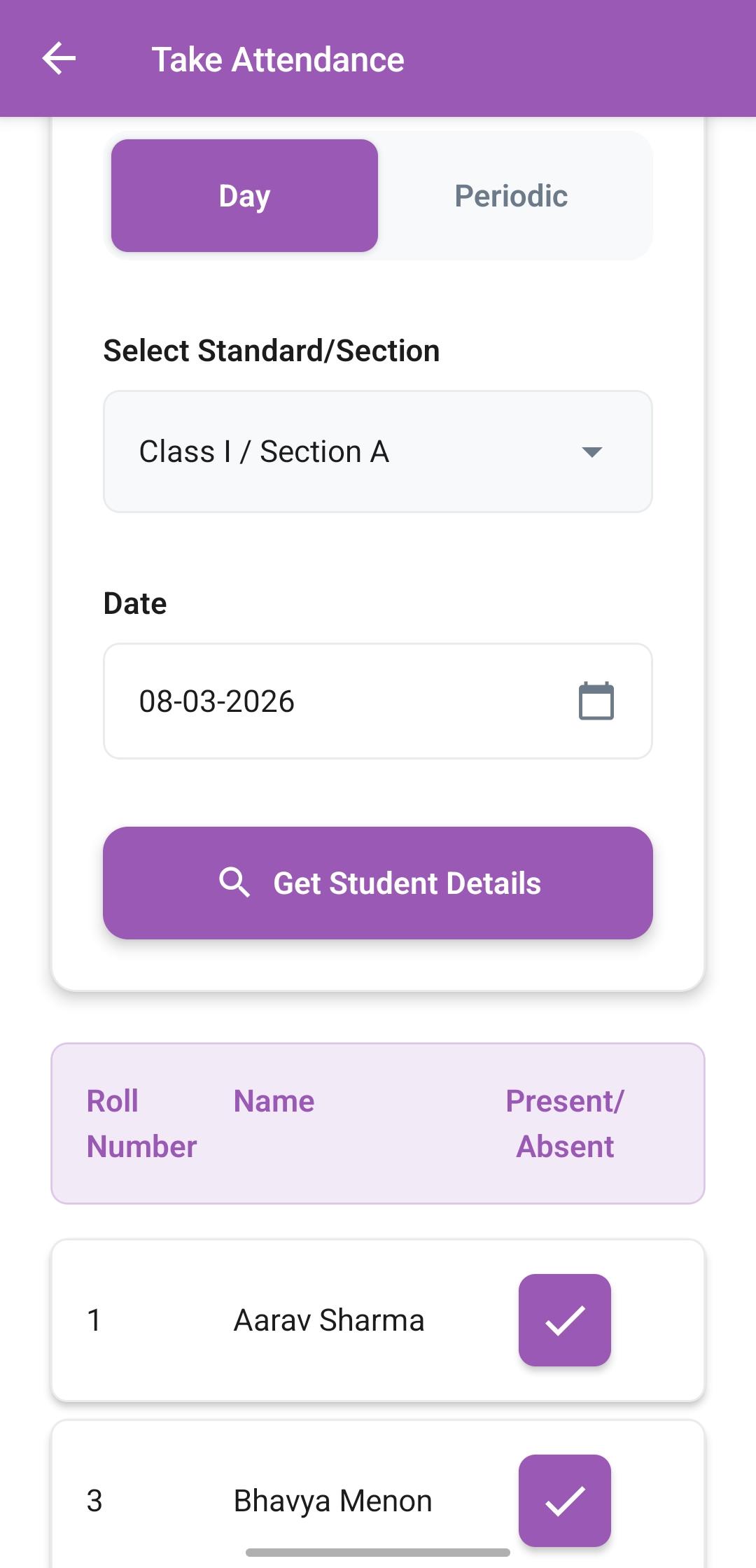Select the student name Aarav Sharma
The height and width of the screenshot is (1568, 756).
click(329, 1320)
